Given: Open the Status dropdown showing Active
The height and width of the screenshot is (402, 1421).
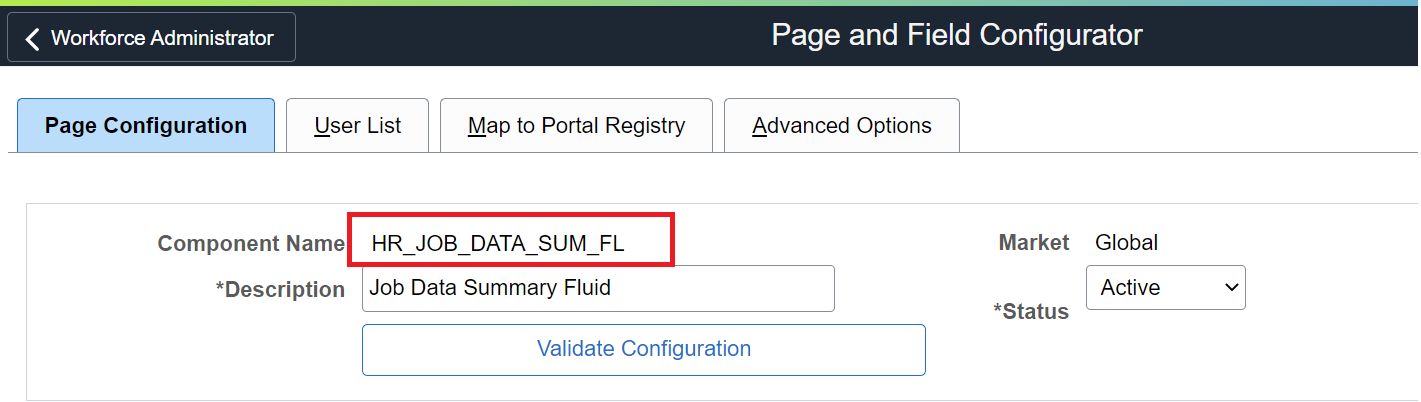Looking at the screenshot, I should tap(1164, 288).
